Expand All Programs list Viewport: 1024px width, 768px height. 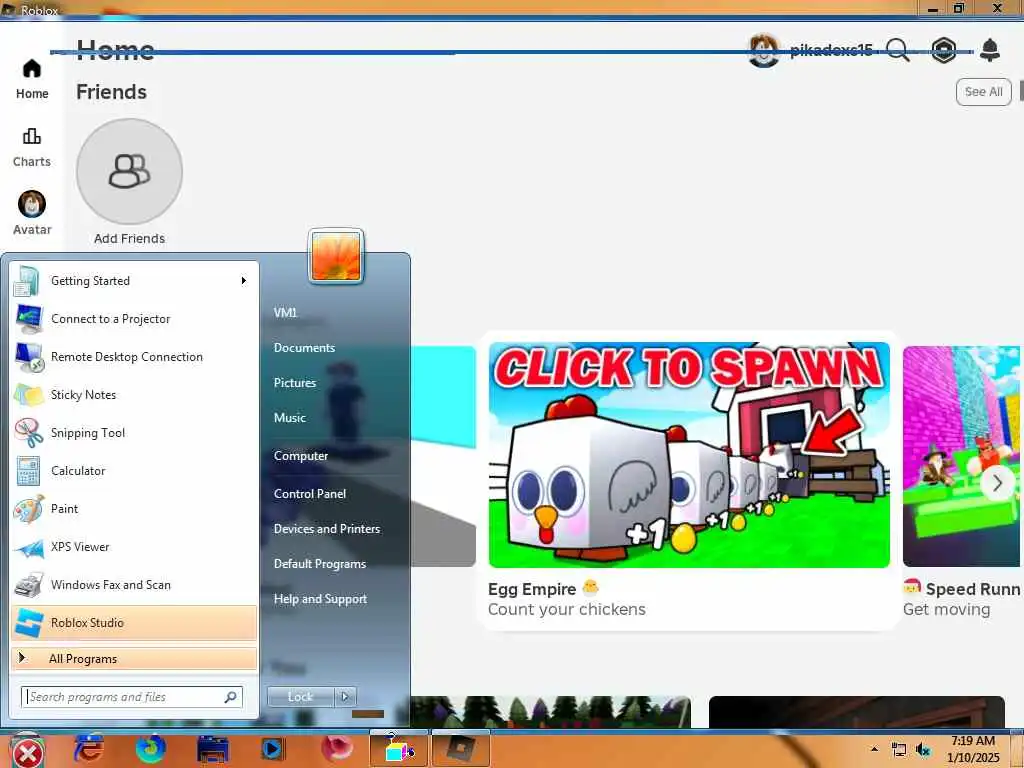[x=134, y=659]
